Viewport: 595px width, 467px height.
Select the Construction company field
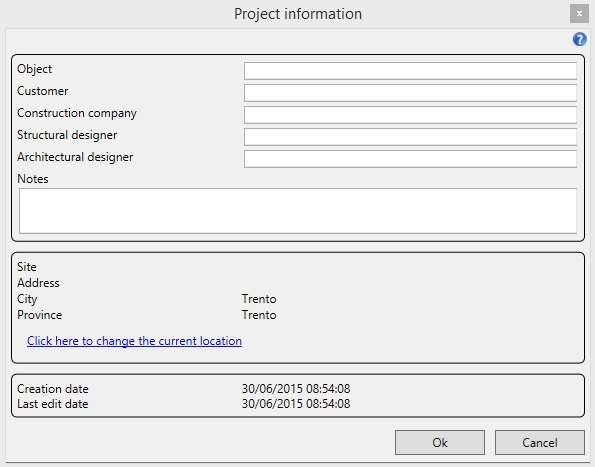click(410, 115)
